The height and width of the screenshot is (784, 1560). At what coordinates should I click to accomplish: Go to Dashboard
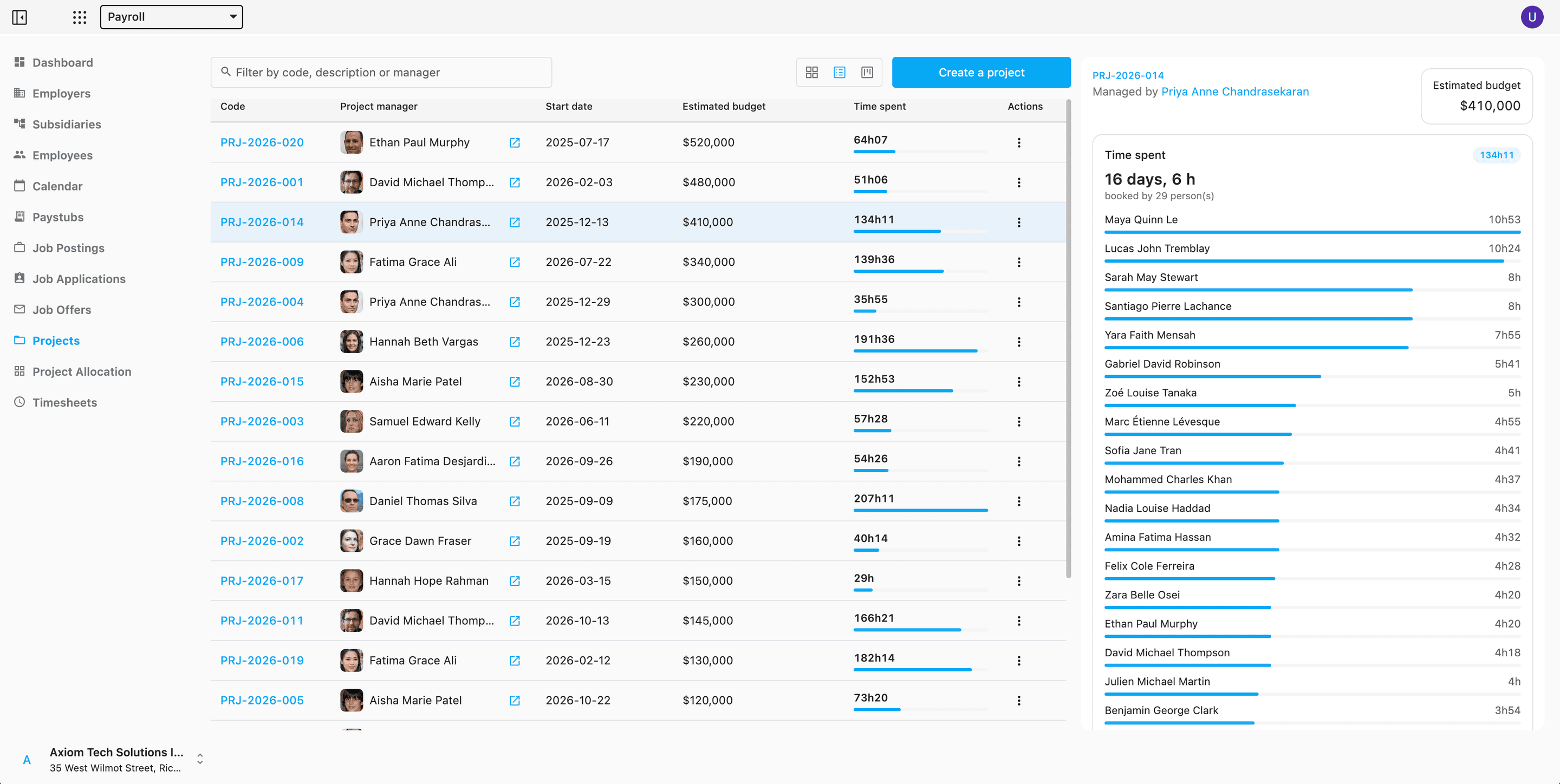coord(62,62)
